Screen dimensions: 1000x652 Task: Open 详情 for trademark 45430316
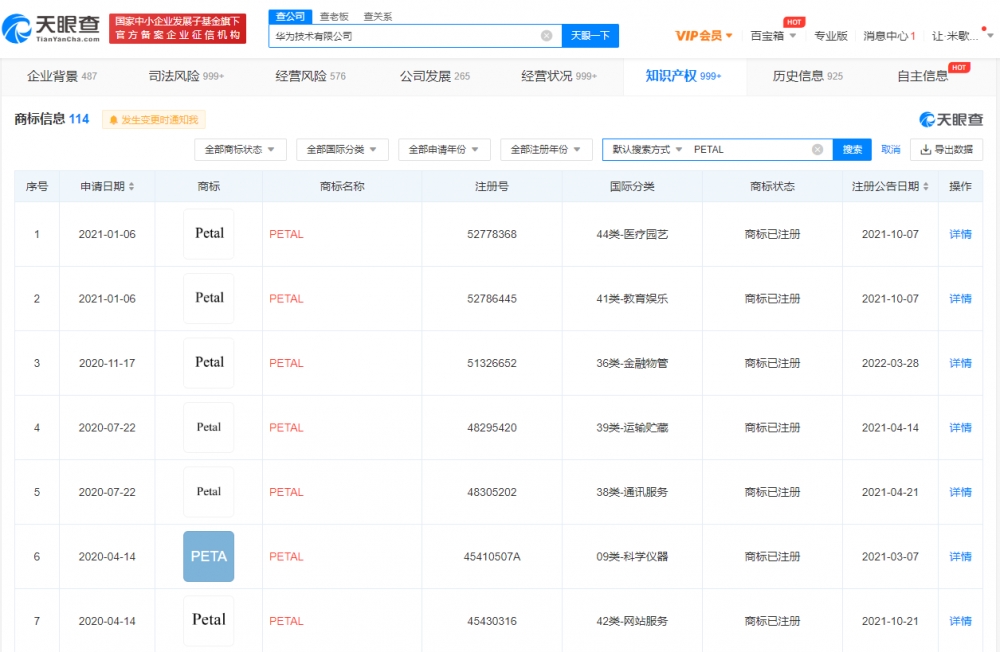pos(960,621)
